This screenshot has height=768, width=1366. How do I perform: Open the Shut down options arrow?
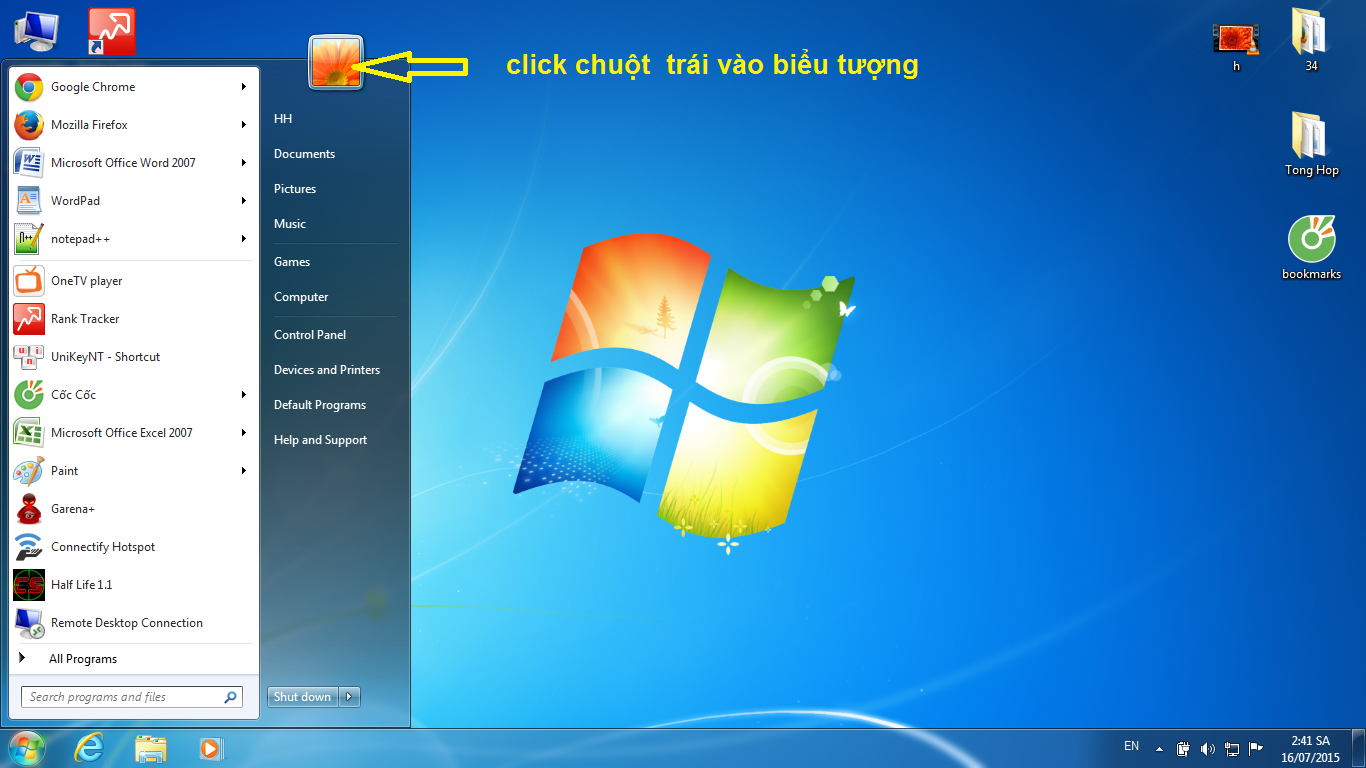[x=349, y=697]
